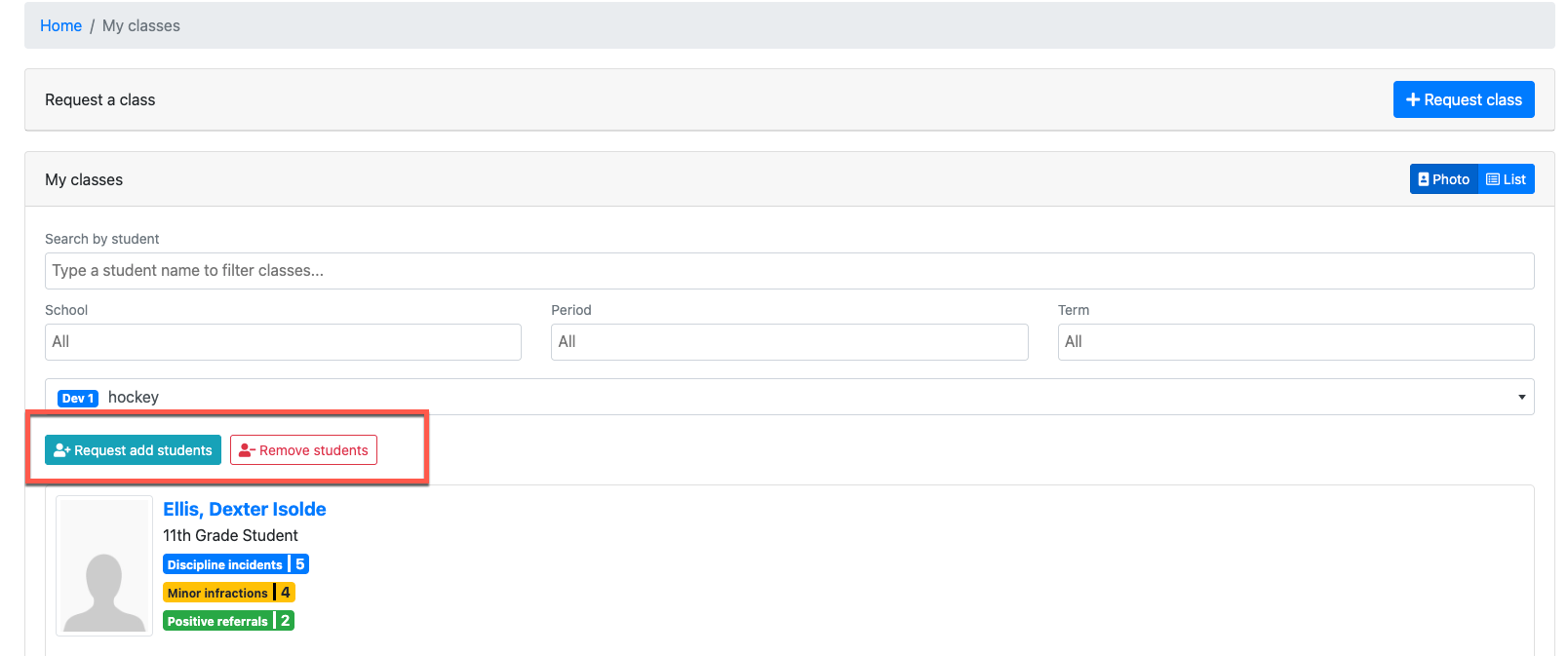Click the Discipline incidents badge
This screenshot has height=656, width=1568.
point(235,564)
